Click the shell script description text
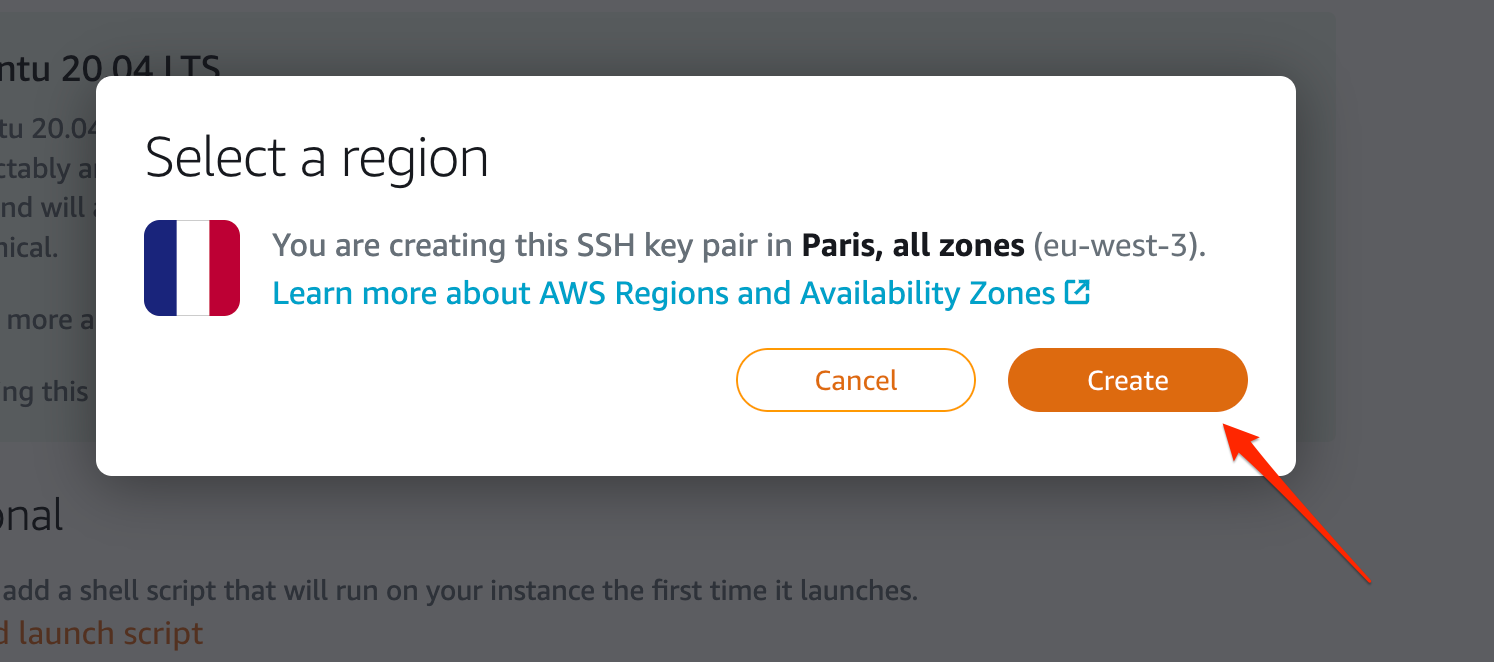 click(460, 590)
